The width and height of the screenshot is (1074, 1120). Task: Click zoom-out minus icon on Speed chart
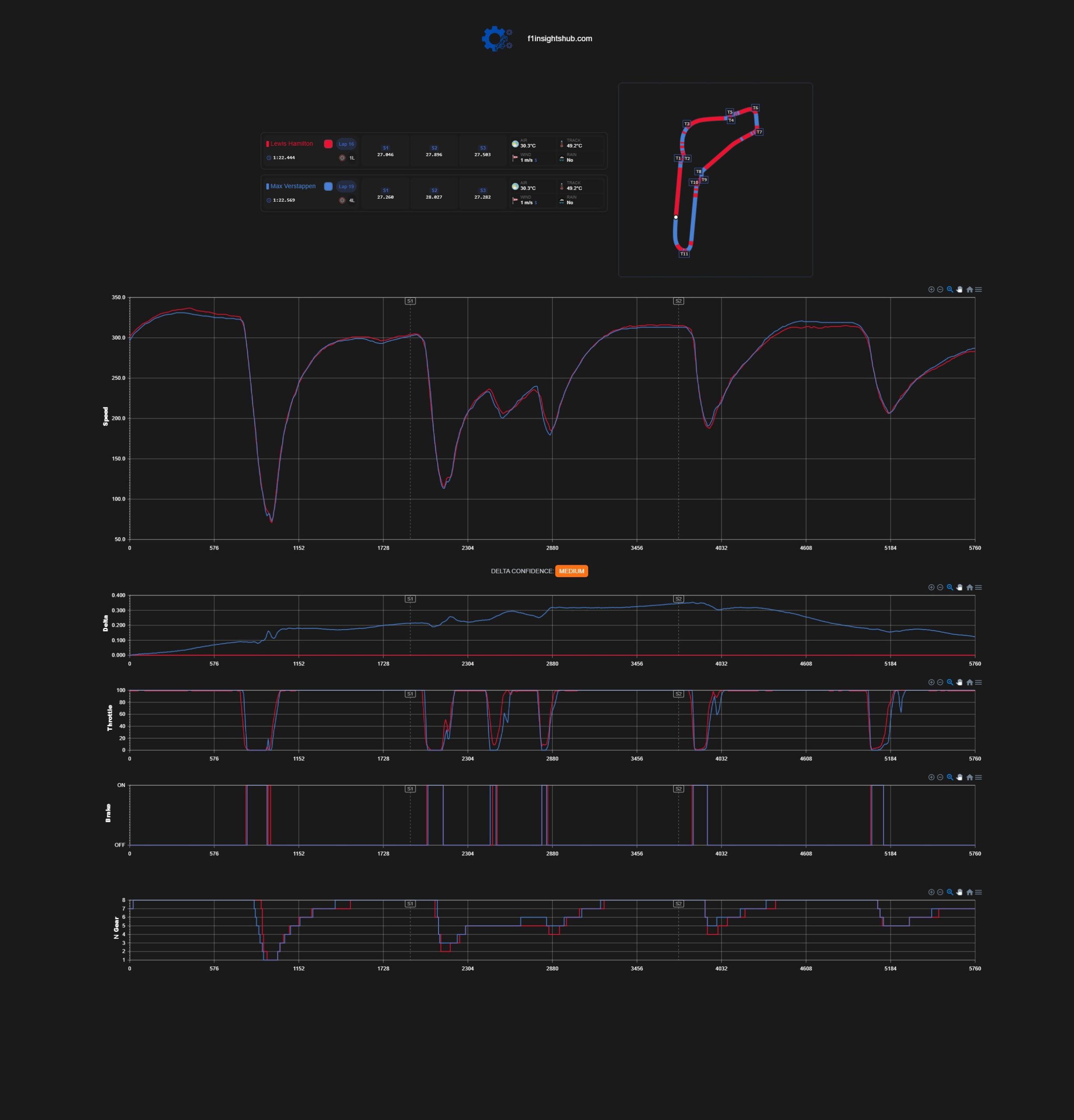pyautogui.click(x=940, y=289)
